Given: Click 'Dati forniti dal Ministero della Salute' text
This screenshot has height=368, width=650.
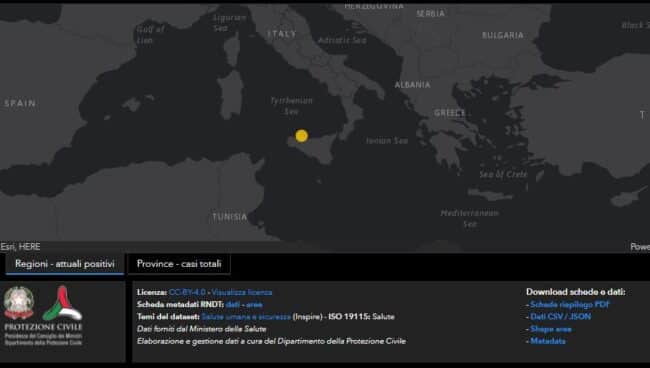Looking at the screenshot, I should (201, 329).
